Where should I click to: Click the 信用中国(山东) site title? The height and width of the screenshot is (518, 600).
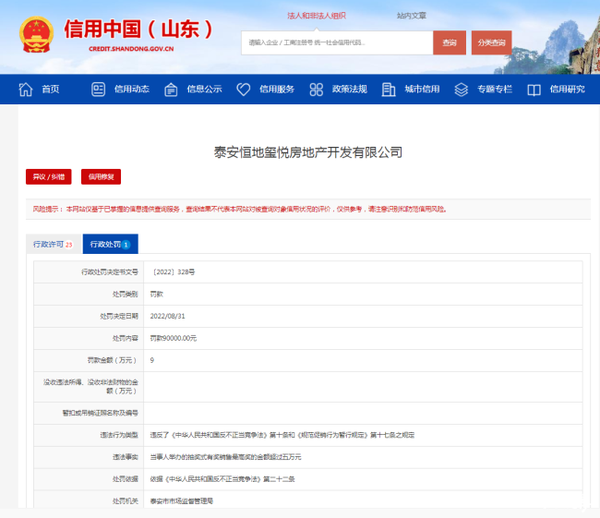138,29
